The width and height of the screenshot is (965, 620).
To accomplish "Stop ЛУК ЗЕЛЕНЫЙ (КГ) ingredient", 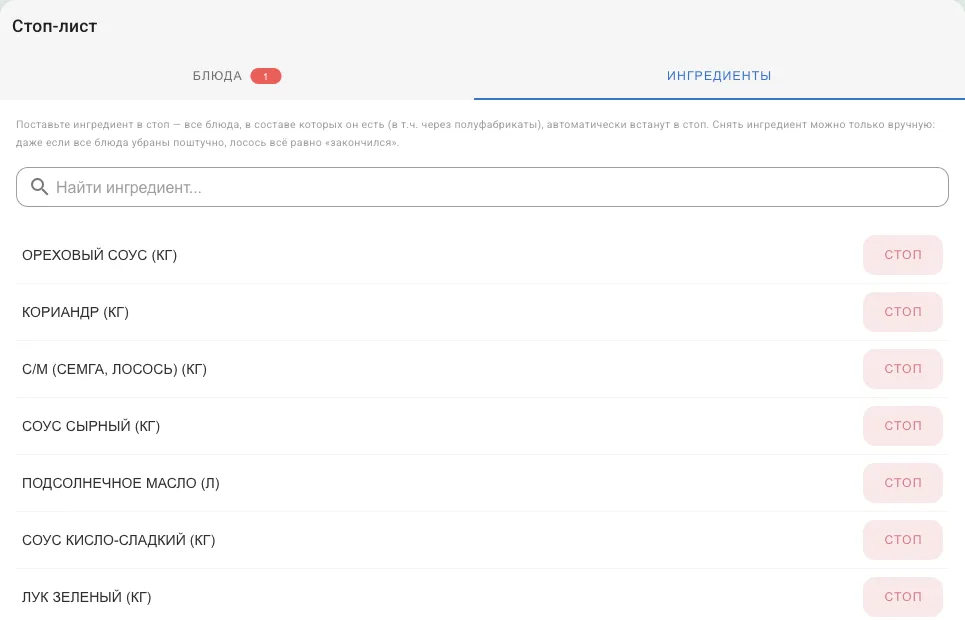I will [903, 597].
